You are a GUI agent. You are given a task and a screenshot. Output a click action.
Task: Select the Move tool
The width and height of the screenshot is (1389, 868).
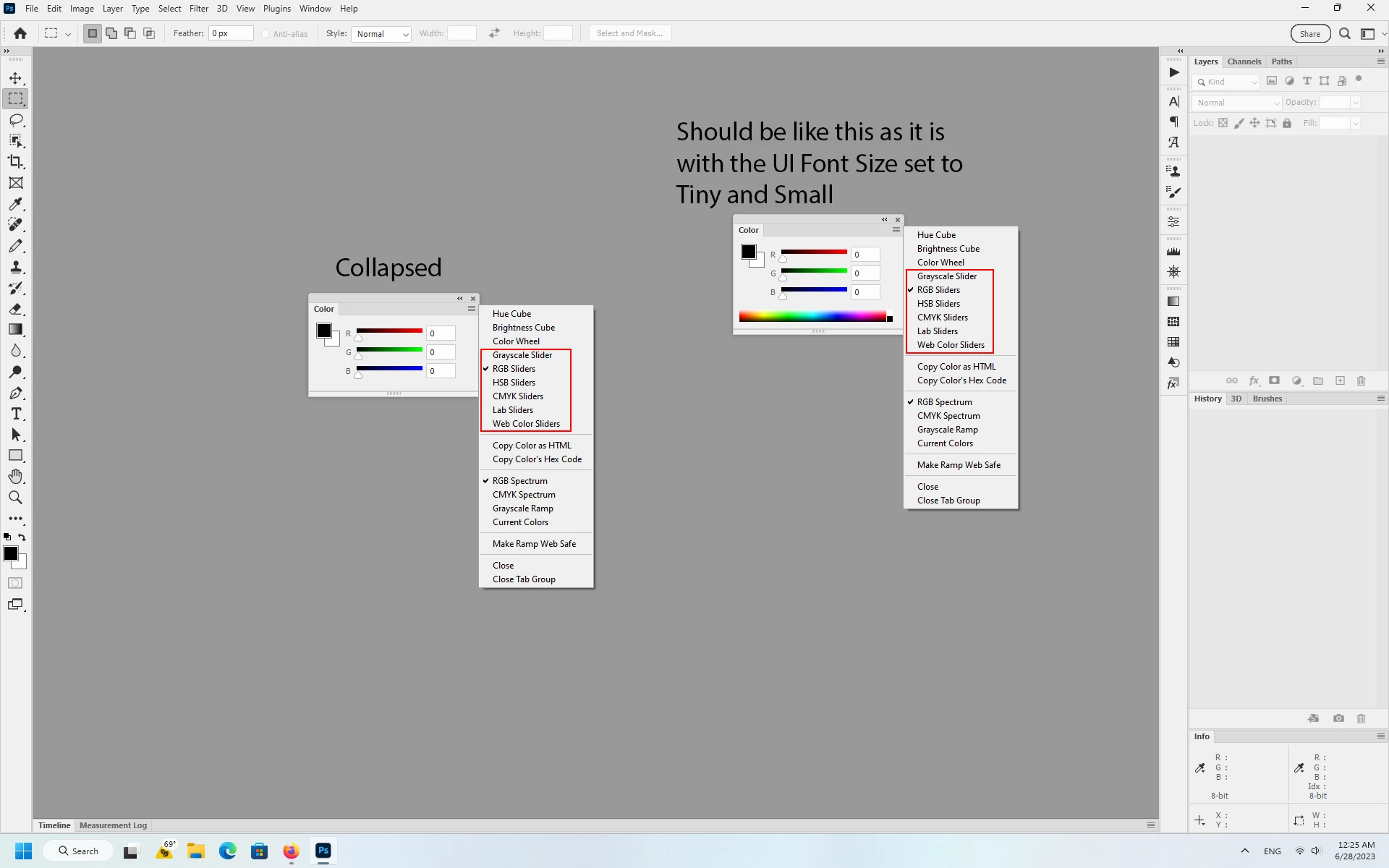(15, 78)
